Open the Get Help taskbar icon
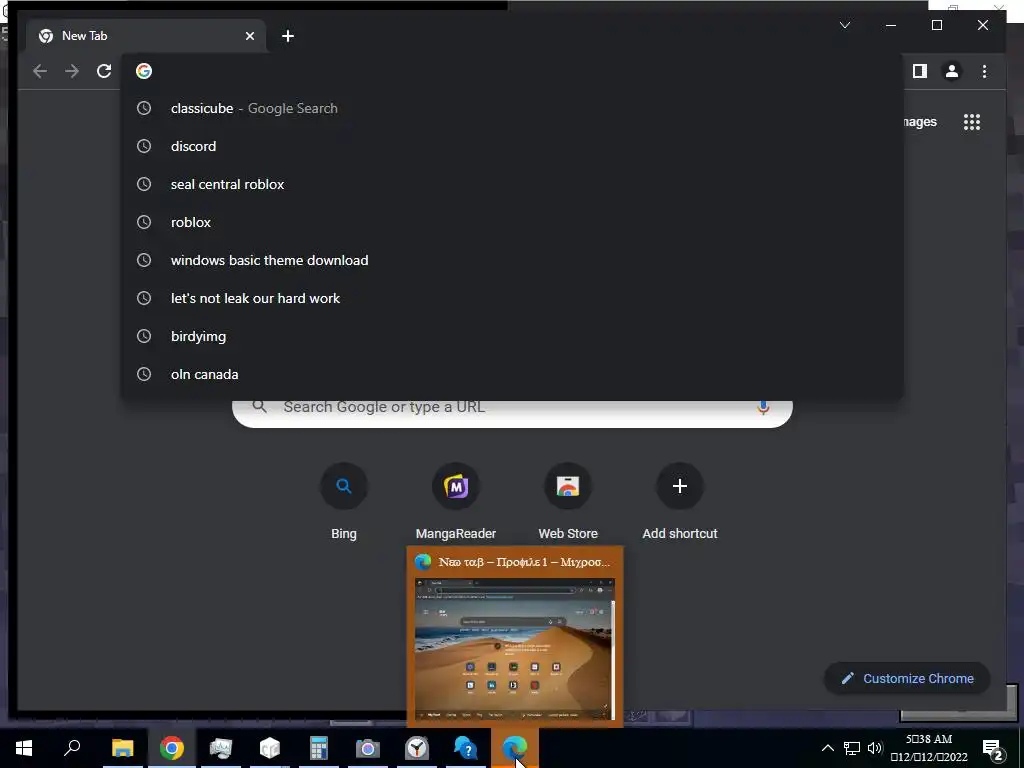The height and width of the screenshot is (768, 1024). 466,748
